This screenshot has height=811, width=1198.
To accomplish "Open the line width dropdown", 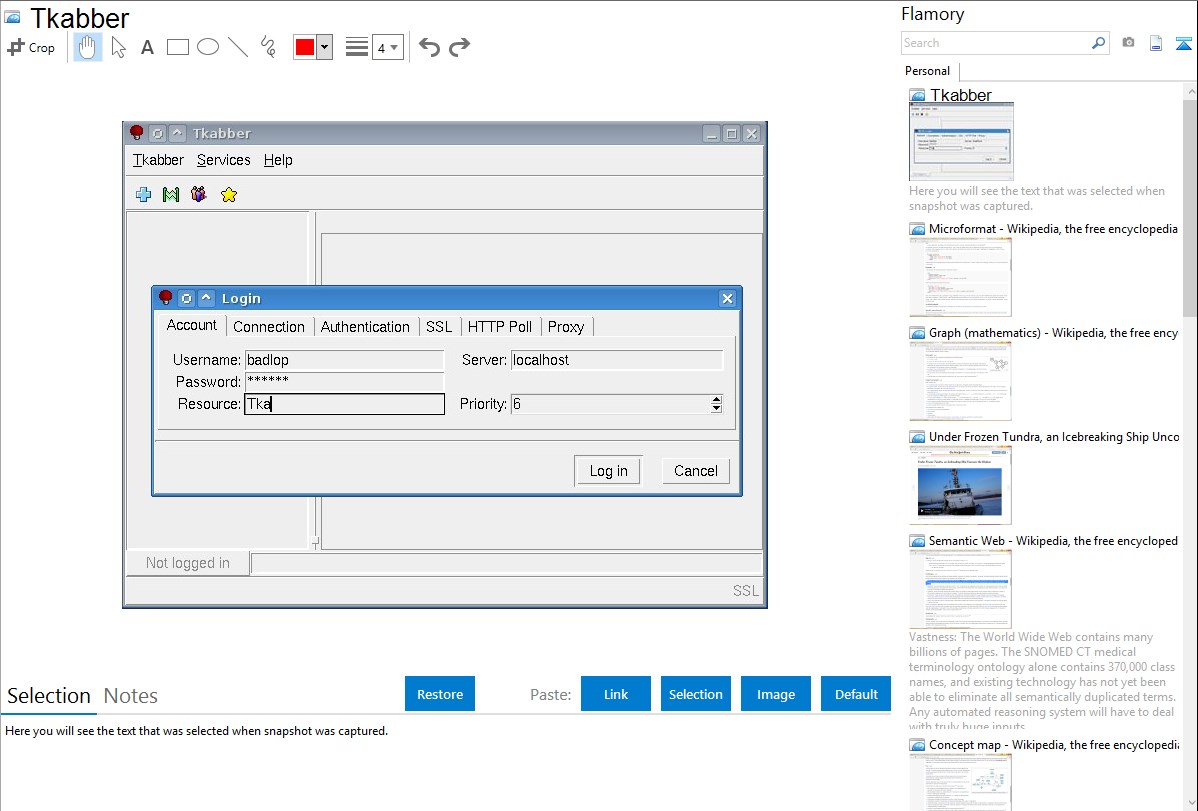I will click(x=387, y=47).
